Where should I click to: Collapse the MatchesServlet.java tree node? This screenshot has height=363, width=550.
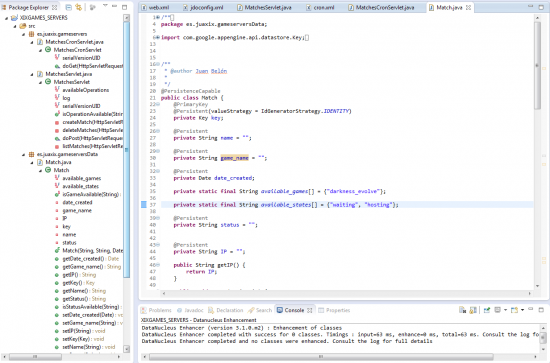click(32, 74)
